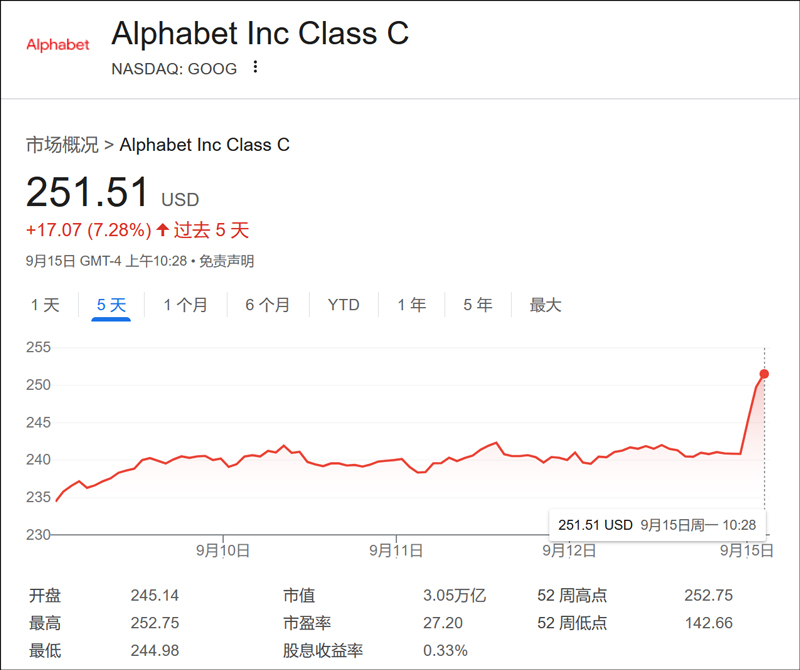Open the three-dot more options menu
The height and width of the screenshot is (670, 800).
(x=255, y=67)
